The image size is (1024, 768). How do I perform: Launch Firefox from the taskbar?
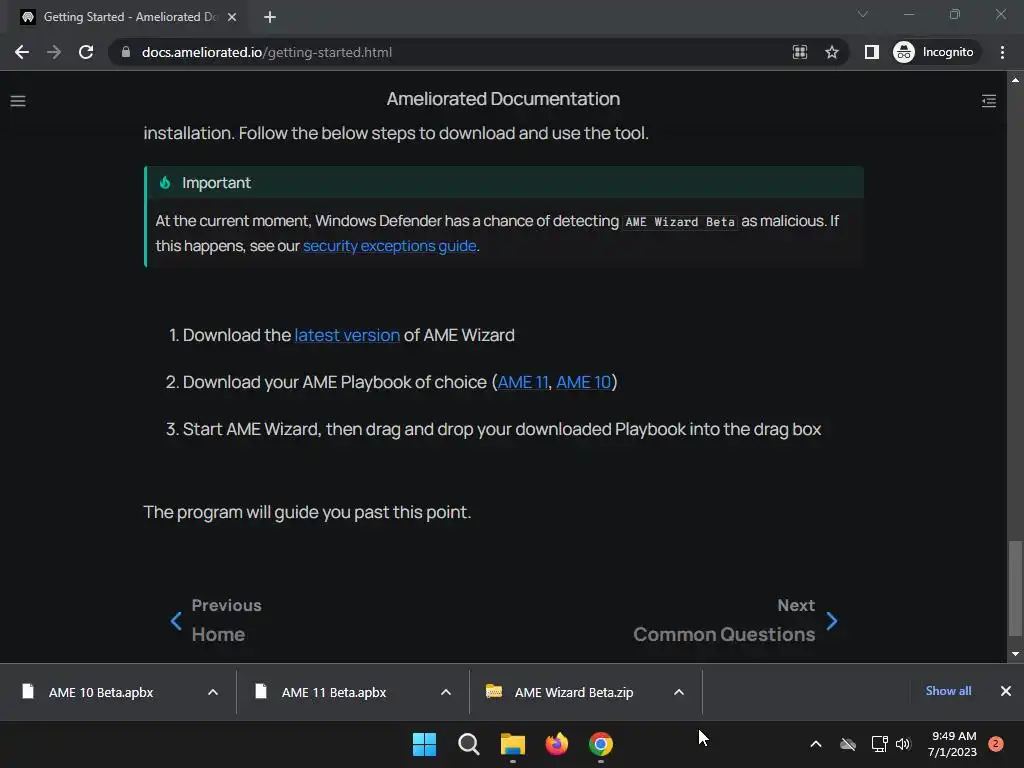tap(556, 744)
